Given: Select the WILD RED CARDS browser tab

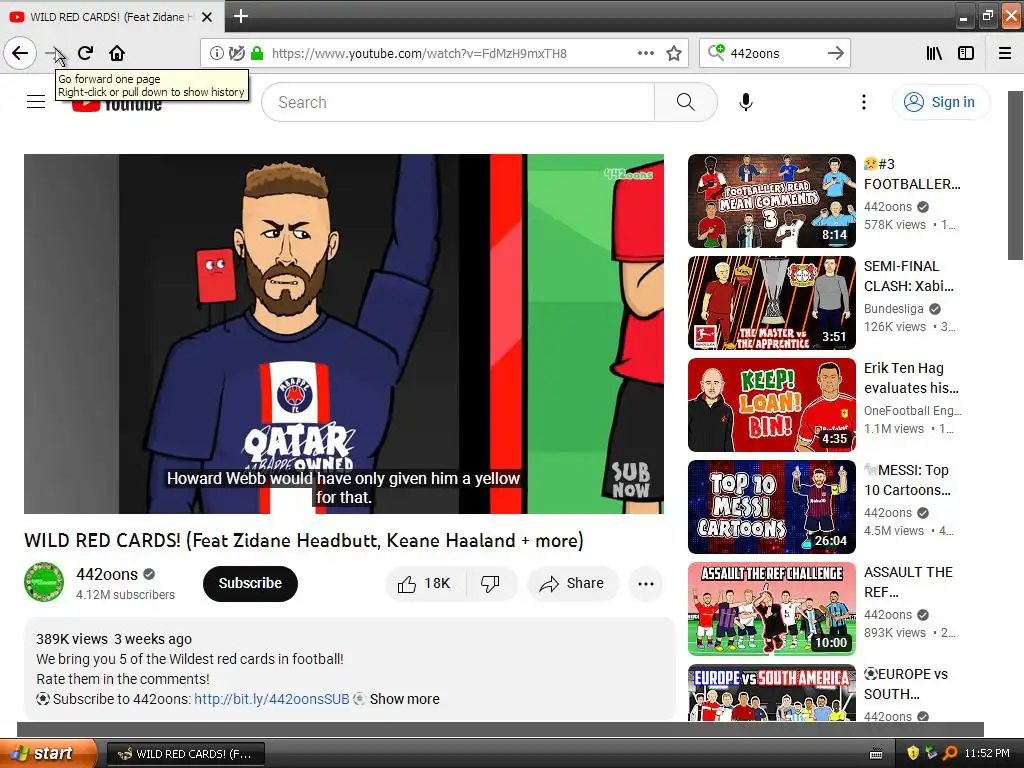Looking at the screenshot, I should [112, 17].
